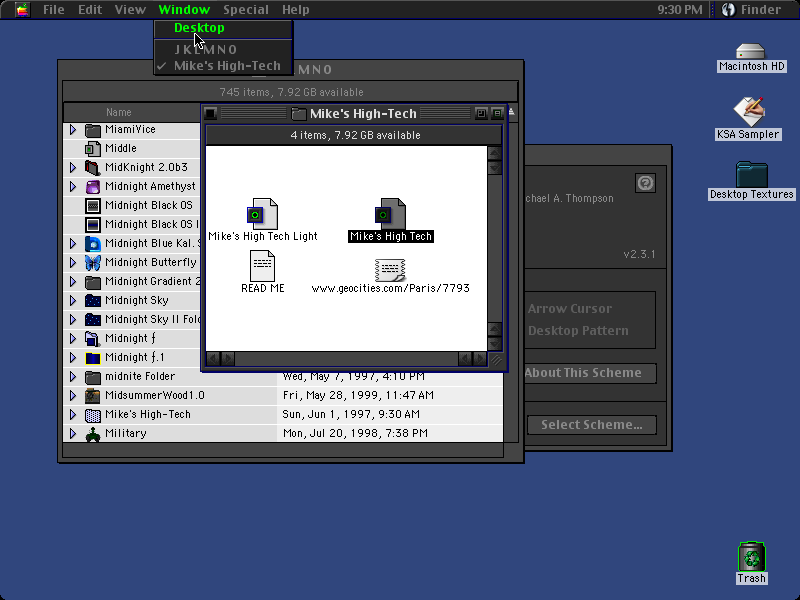Image resolution: width=800 pixels, height=600 pixels.
Task: Select the Middle scheme file icon
Action: tap(92, 149)
